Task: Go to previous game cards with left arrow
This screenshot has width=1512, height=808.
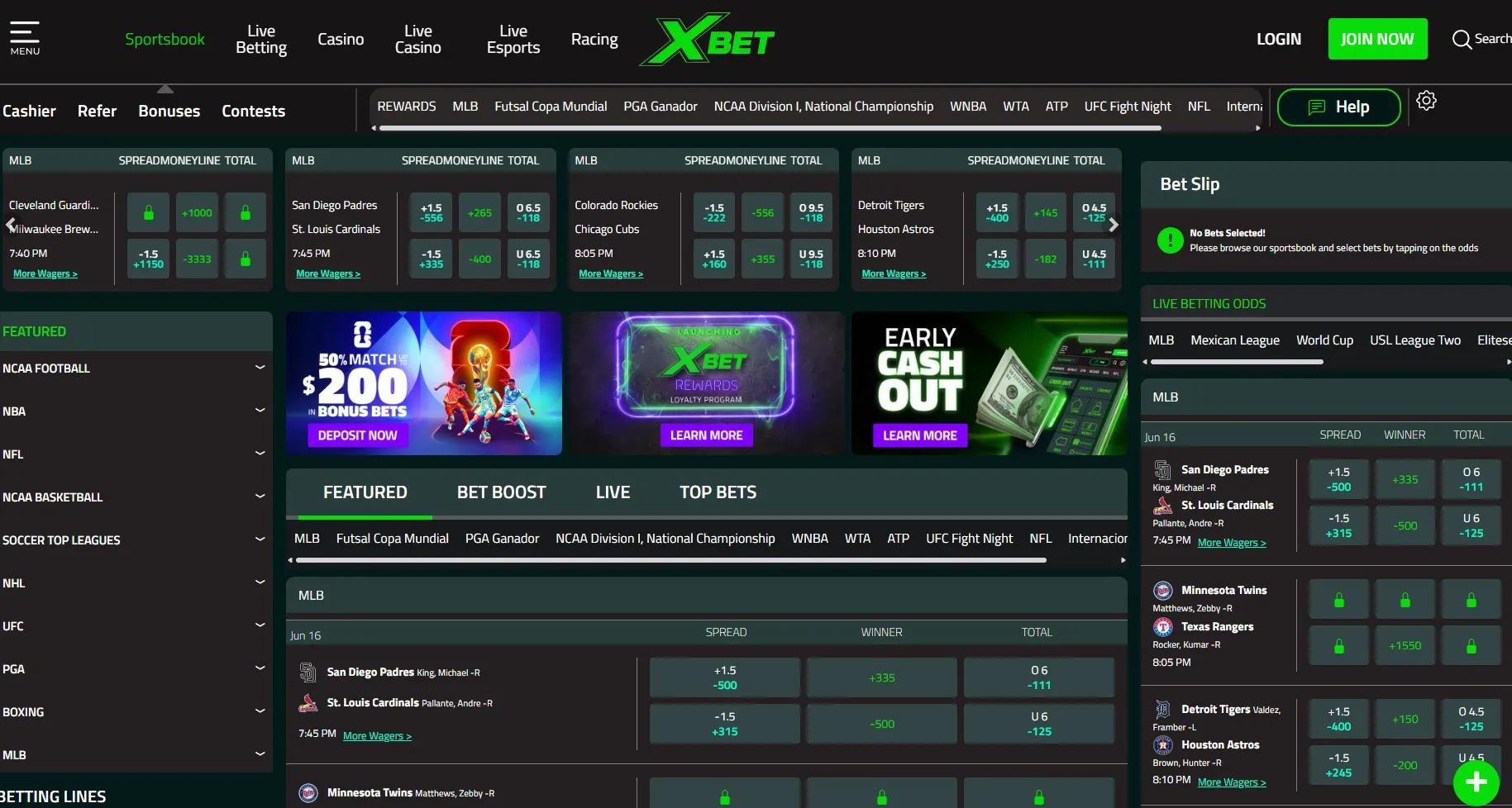Action: pos(11,224)
